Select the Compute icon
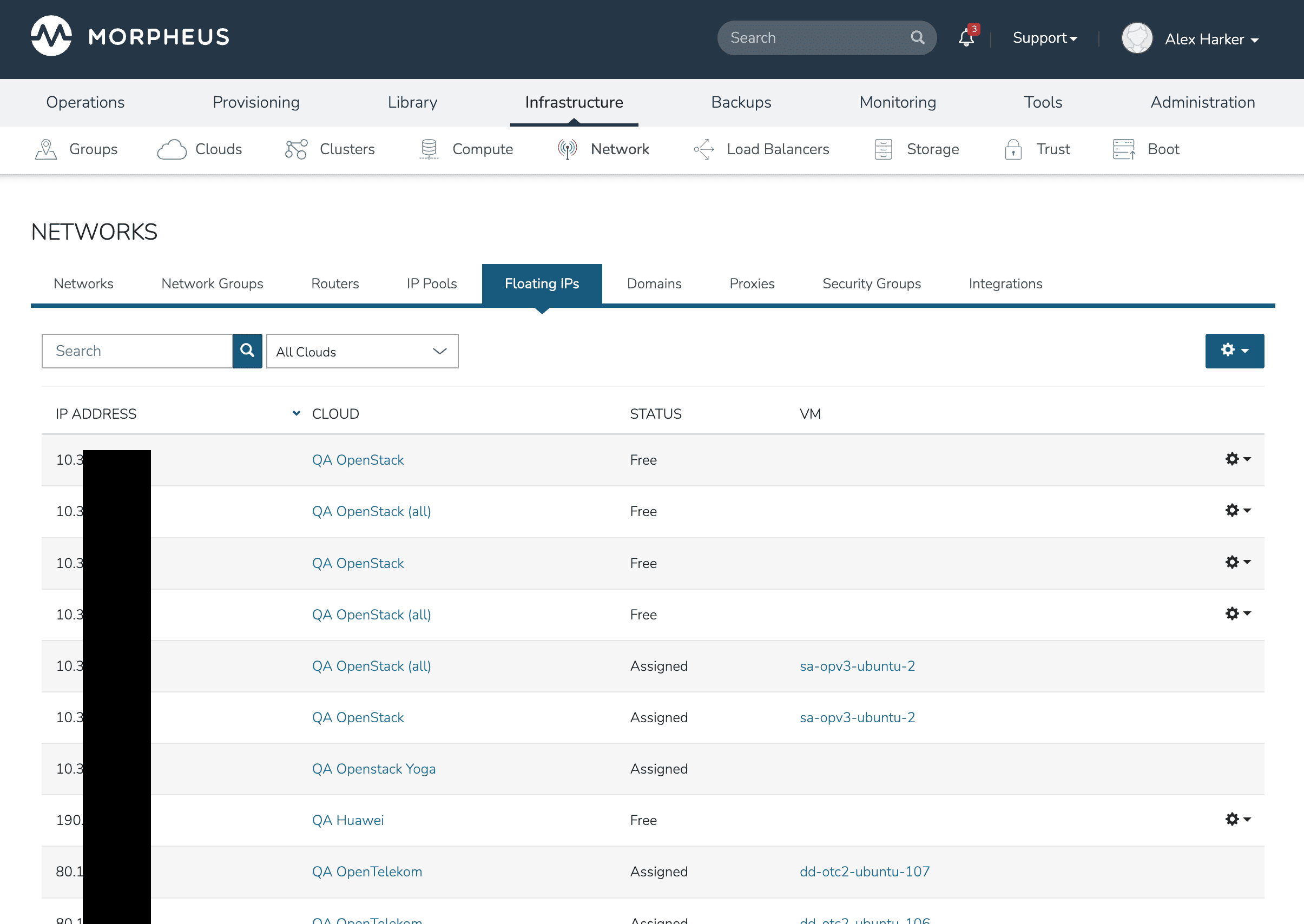Screen dimensions: 1304x924 pyautogui.click(x=429, y=149)
